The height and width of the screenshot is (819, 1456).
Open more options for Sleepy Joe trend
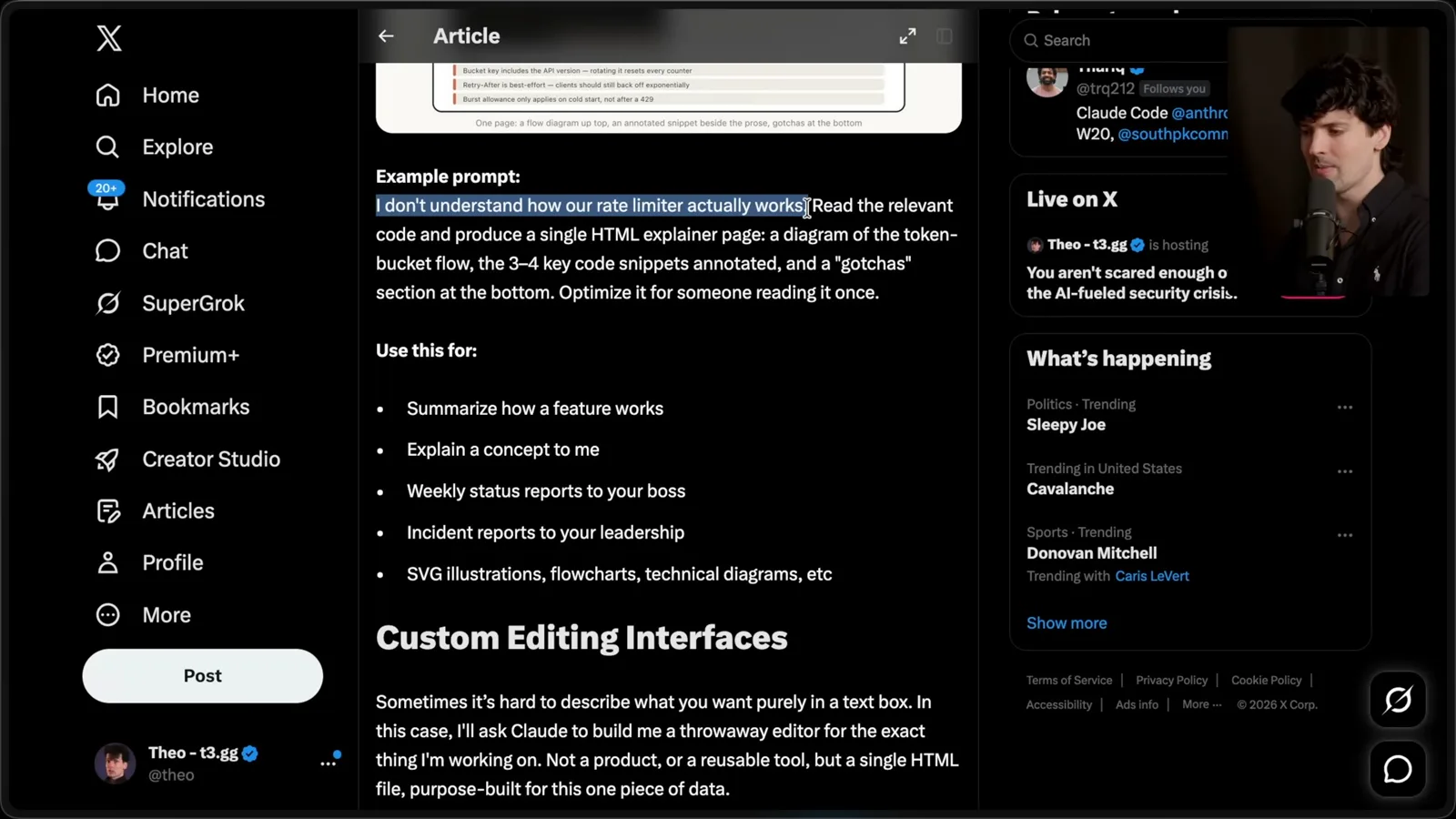(1345, 407)
